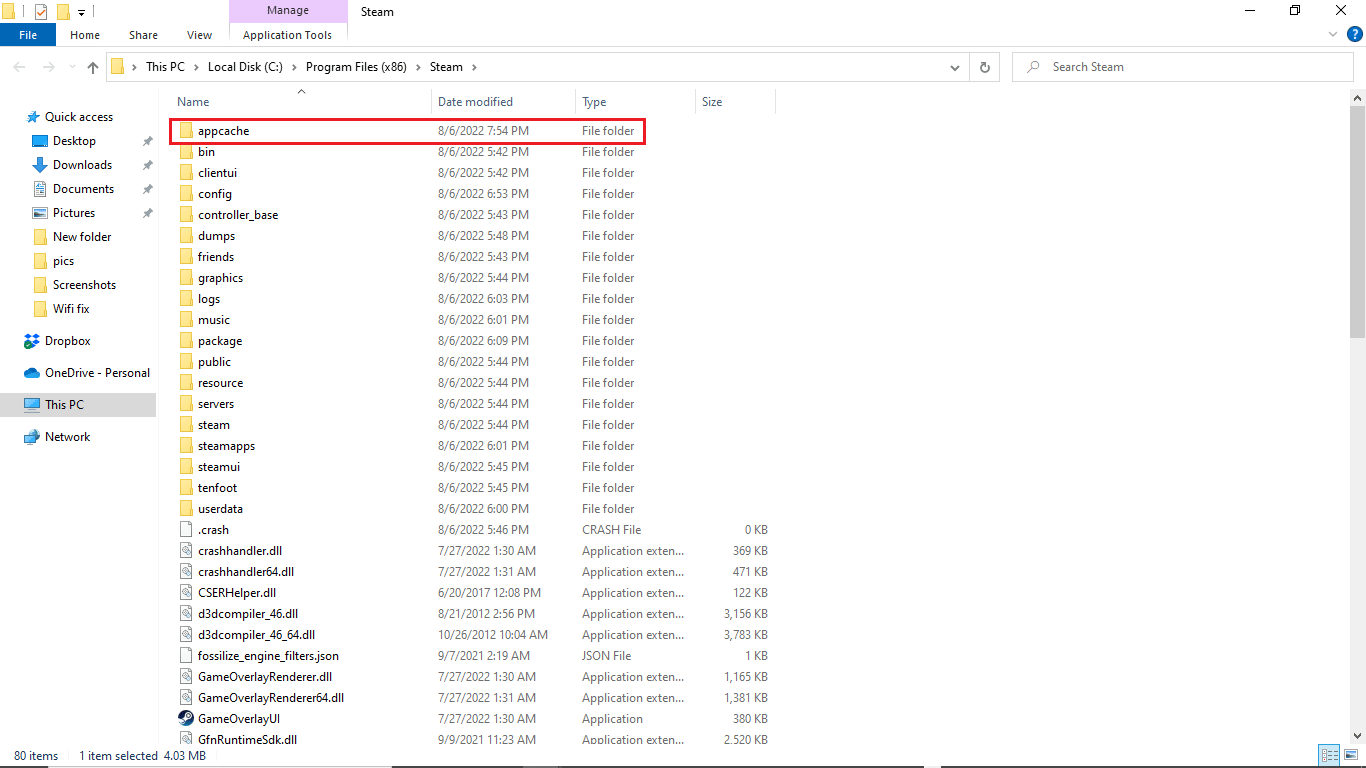Click the package folder name
Image resolution: width=1366 pixels, height=768 pixels.
tap(220, 341)
